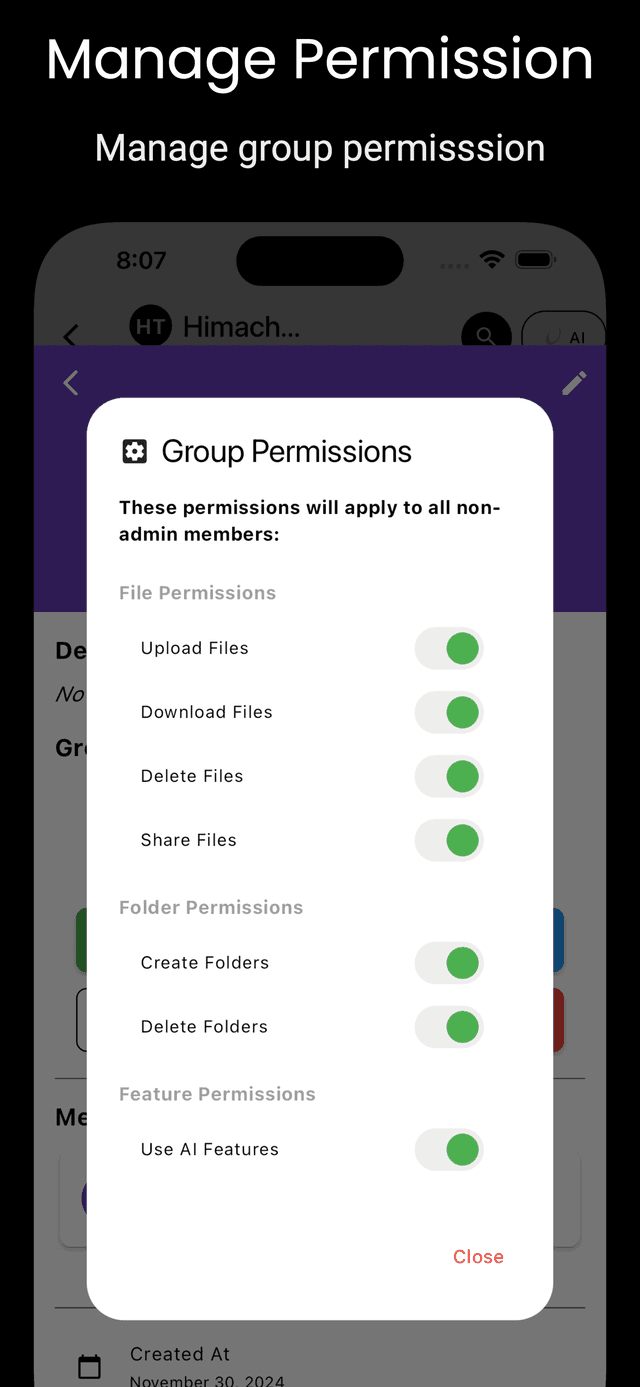The image size is (640, 1387).
Task: Switch off Delete Folders
Action: (448, 1027)
